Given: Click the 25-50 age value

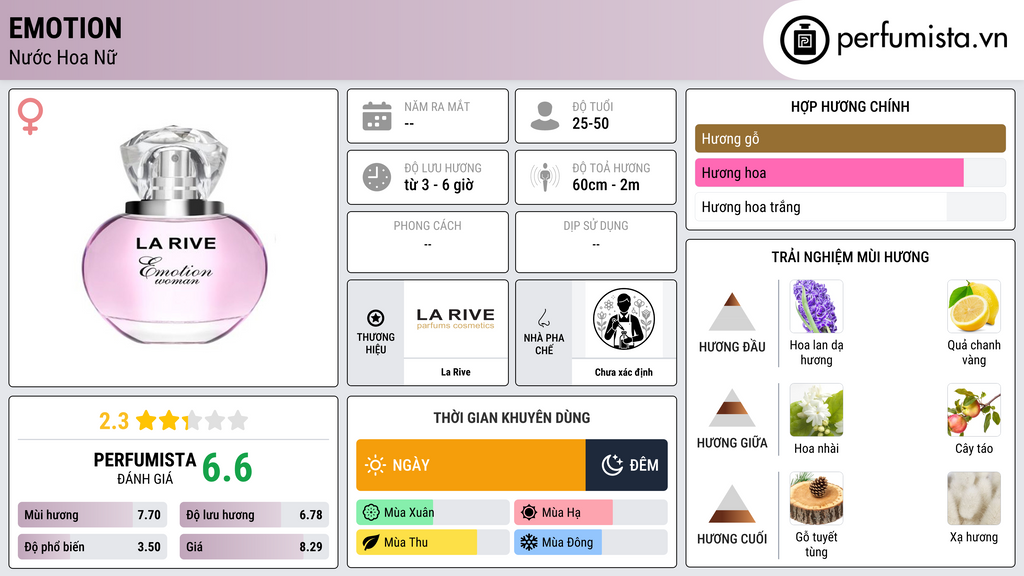Looking at the screenshot, I should click(590, 123).
